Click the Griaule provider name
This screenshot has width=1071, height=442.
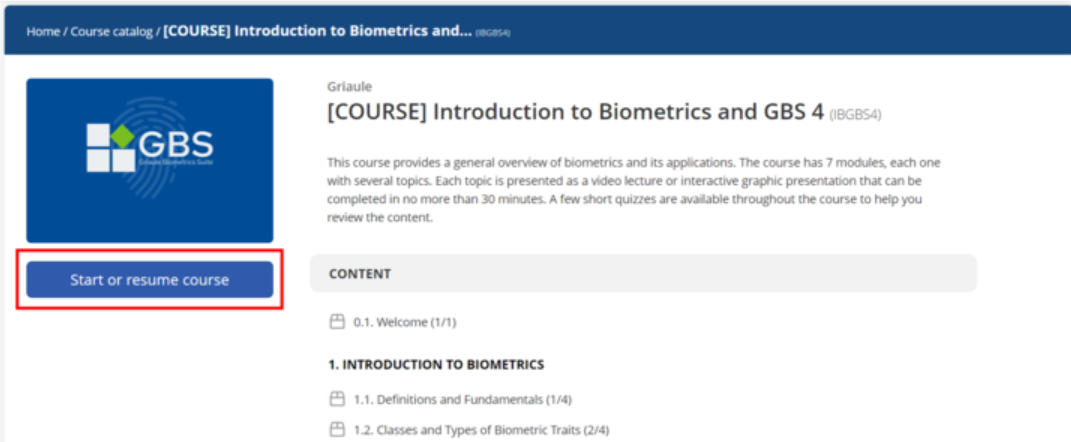[x=350, y=87]
